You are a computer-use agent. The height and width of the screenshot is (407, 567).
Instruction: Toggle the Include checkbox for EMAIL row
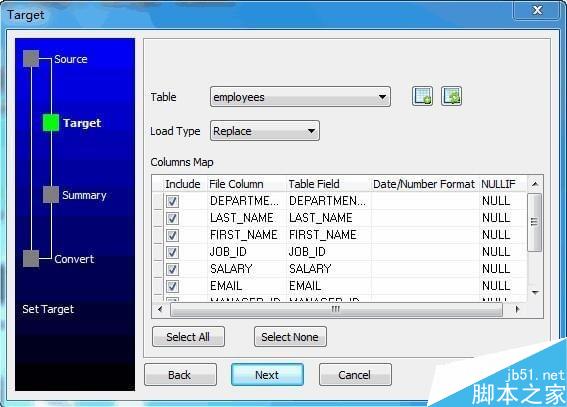[172, 286]
